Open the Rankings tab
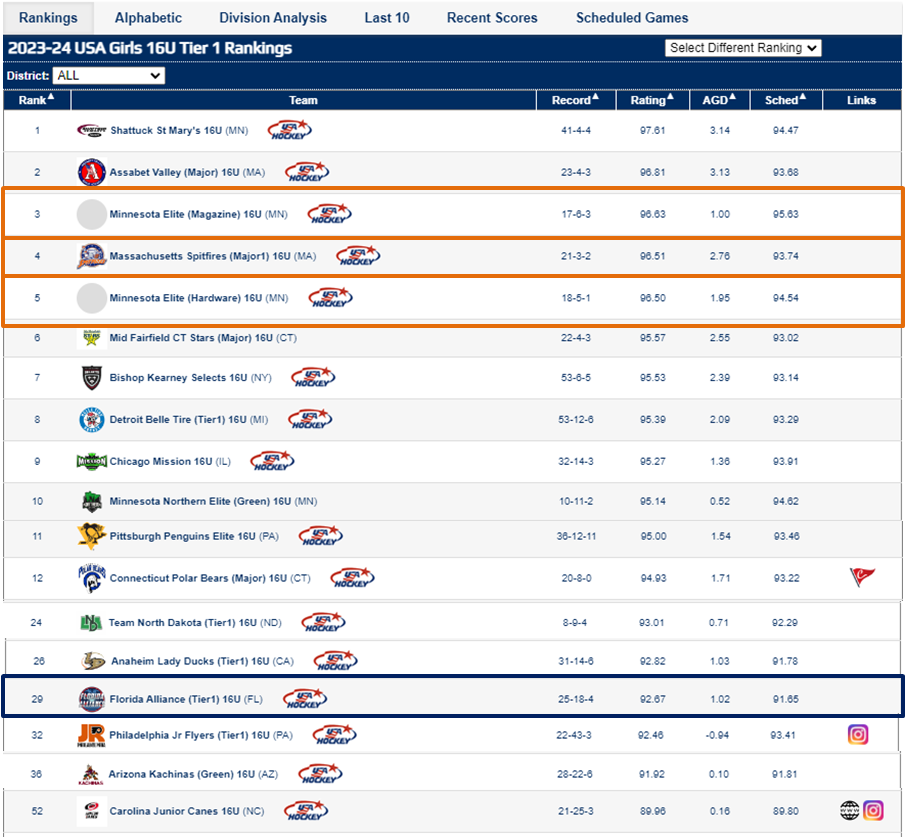Image resolution: width=906 pixels, height=838 pixels. (x=48, y=18)
